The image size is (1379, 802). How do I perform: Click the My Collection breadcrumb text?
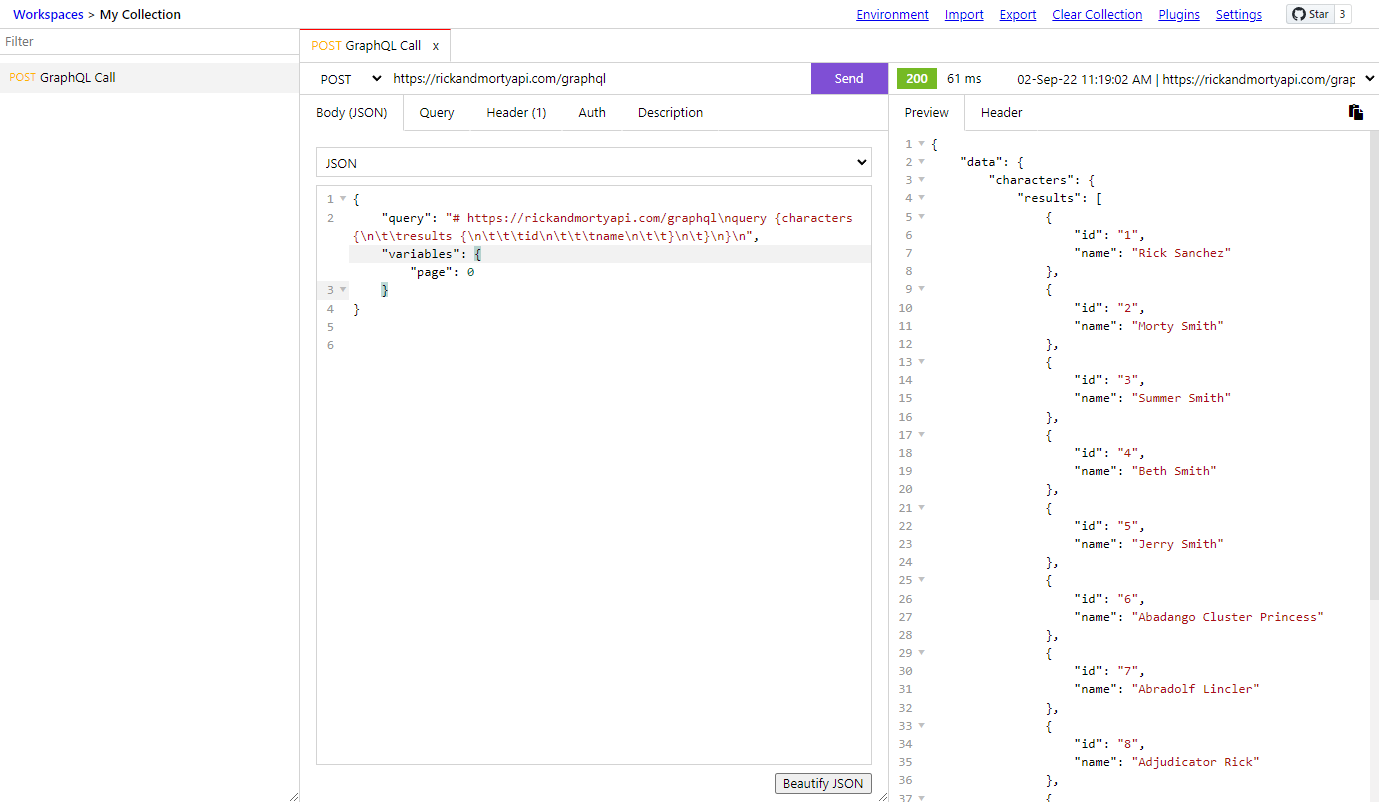[x=140, y=15]
